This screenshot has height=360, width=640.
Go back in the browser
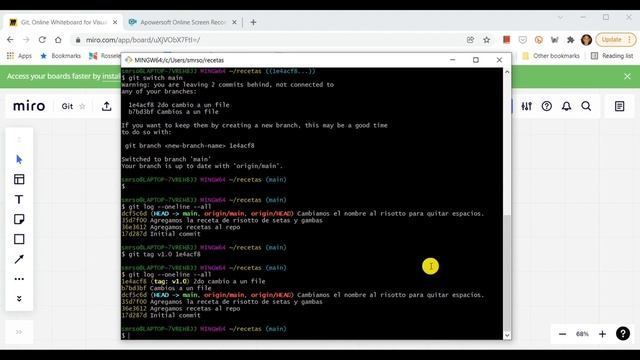(x=10, y=40)
